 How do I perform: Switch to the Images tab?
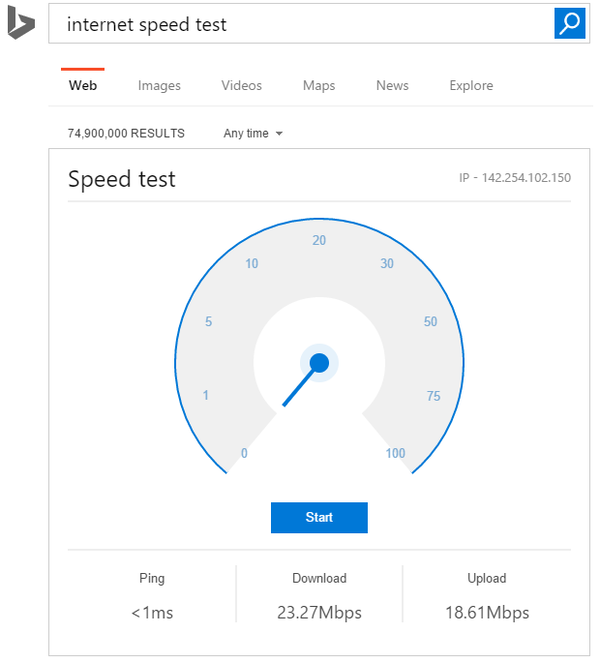click(x=159, y=86)
